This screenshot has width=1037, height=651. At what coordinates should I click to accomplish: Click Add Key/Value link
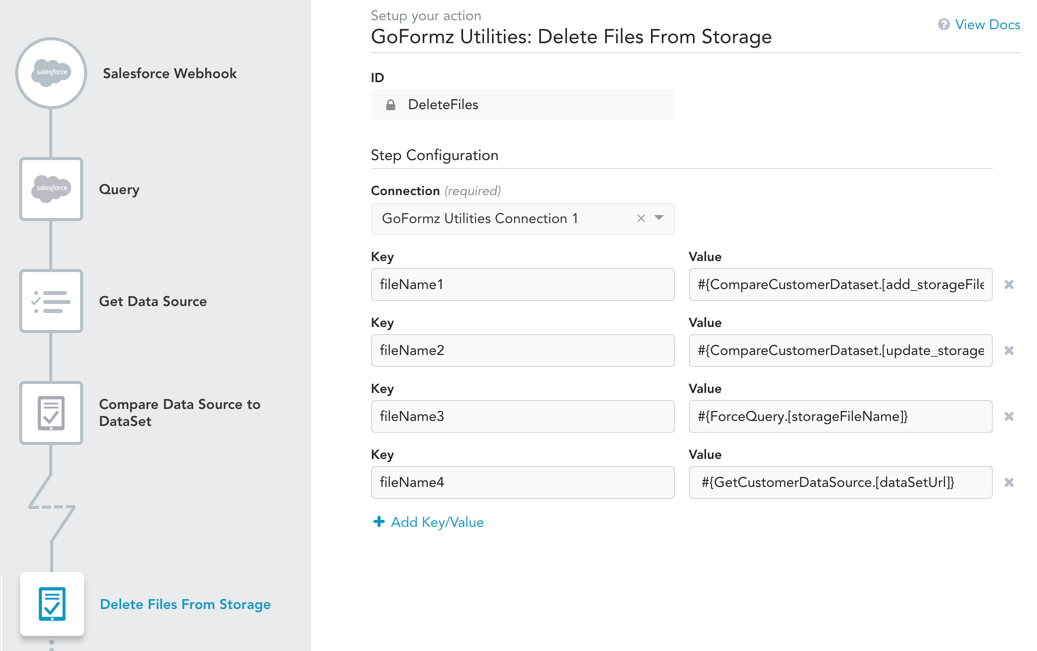tap(428, 522)
